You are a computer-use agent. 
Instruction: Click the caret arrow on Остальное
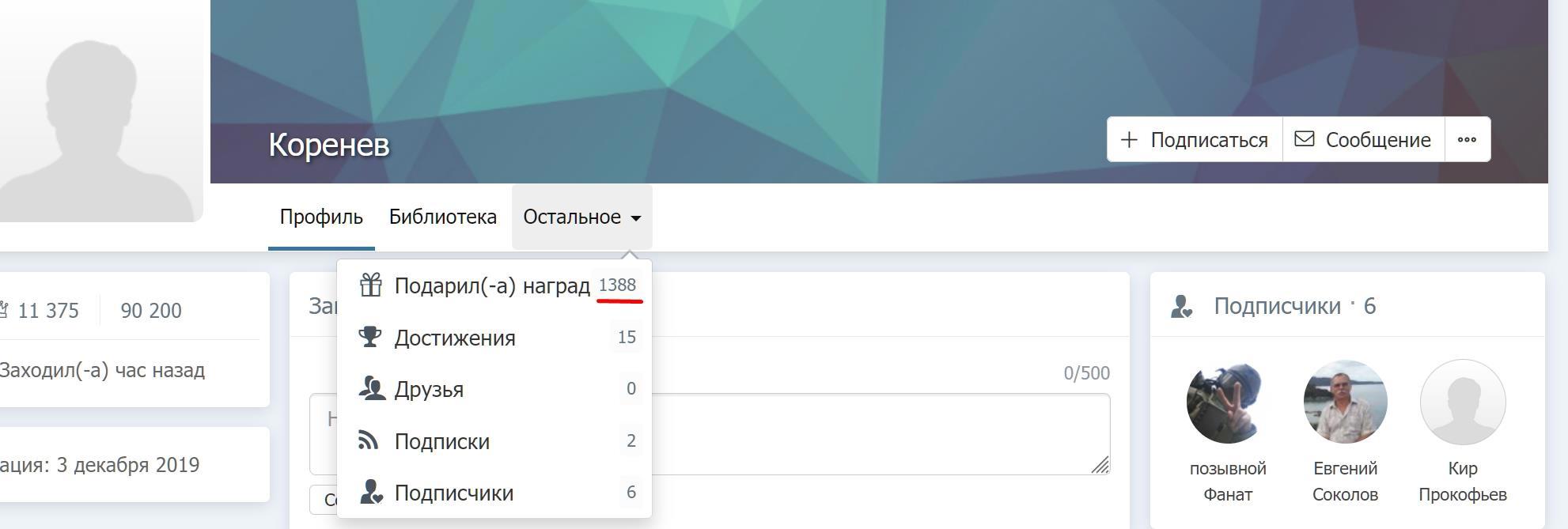635,218
